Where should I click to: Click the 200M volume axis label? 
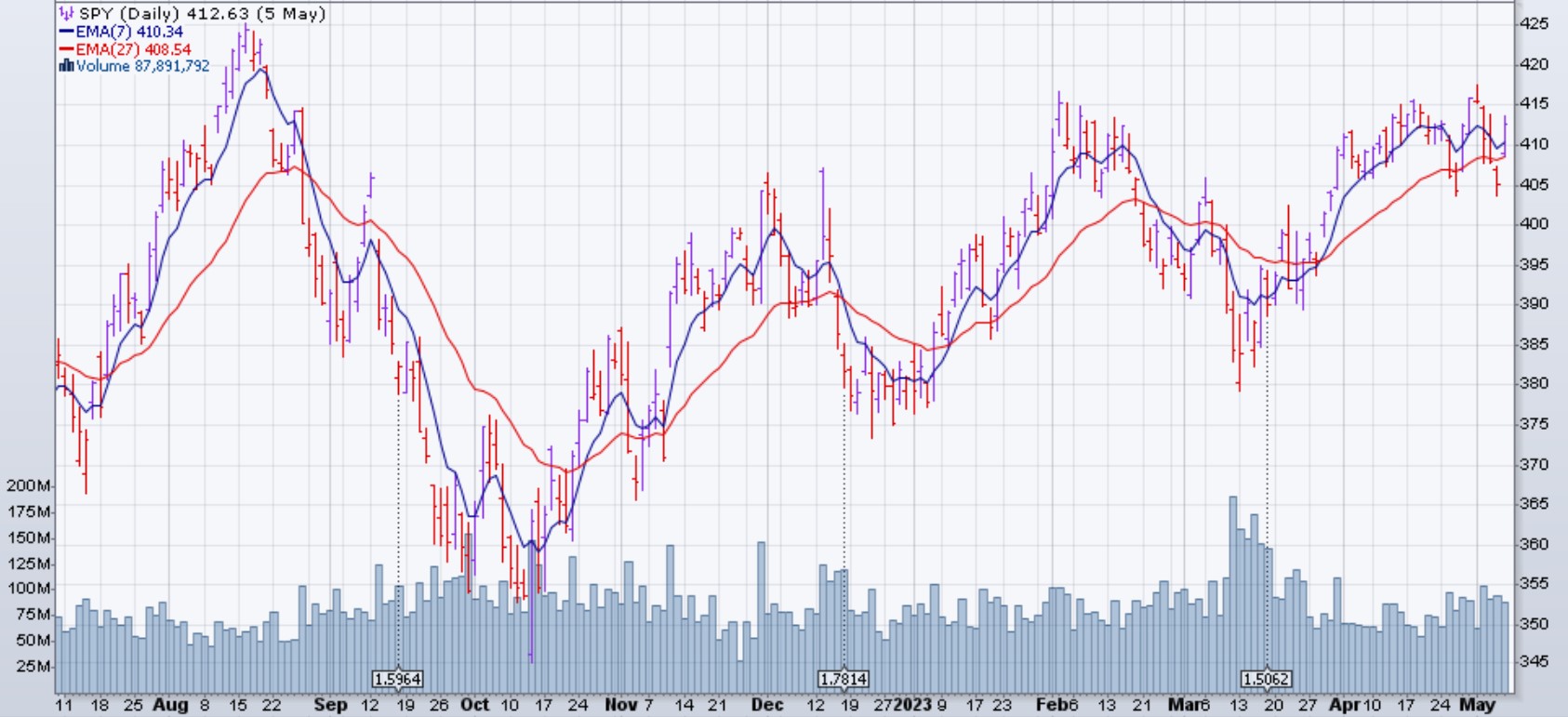(x=28, y=485)
